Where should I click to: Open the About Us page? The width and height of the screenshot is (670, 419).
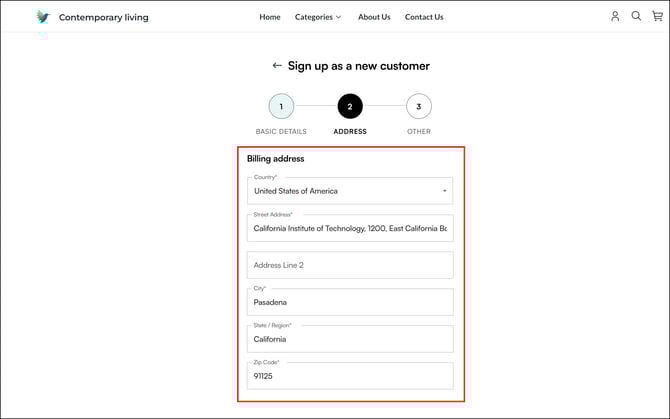pyautogui.click(x=374, y=17)
